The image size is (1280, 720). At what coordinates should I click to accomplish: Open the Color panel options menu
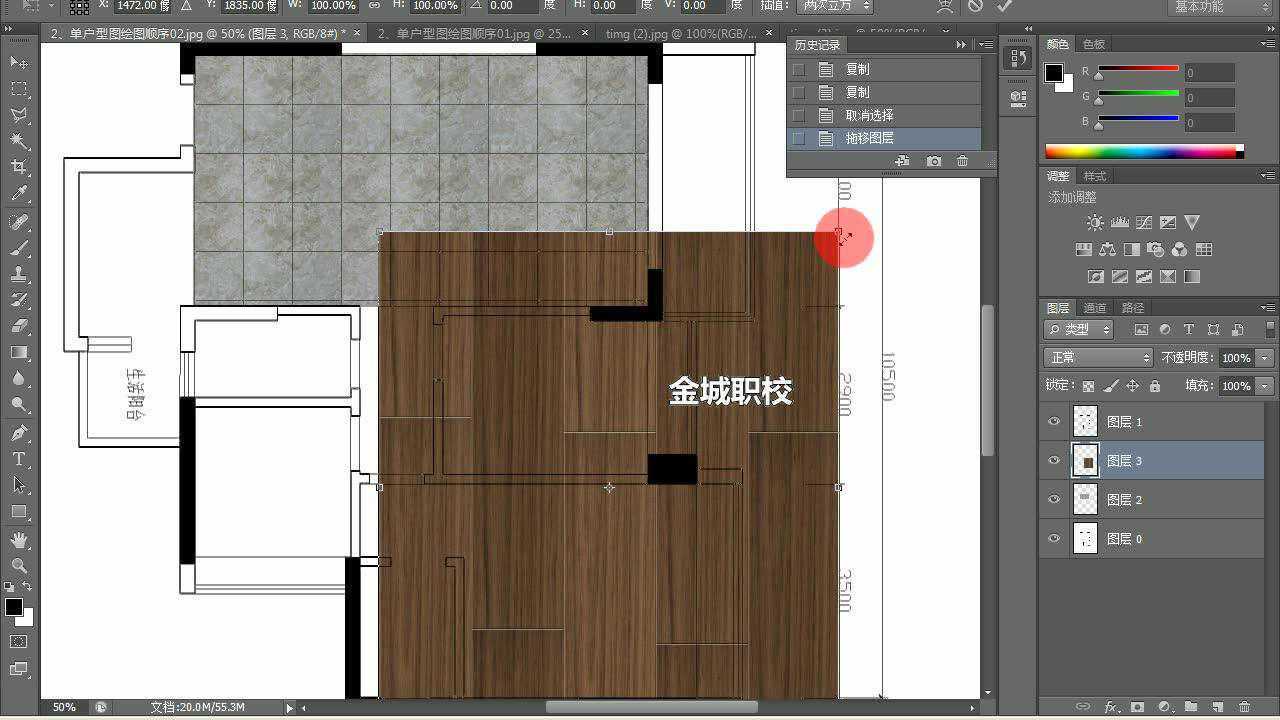(1269, 44)
